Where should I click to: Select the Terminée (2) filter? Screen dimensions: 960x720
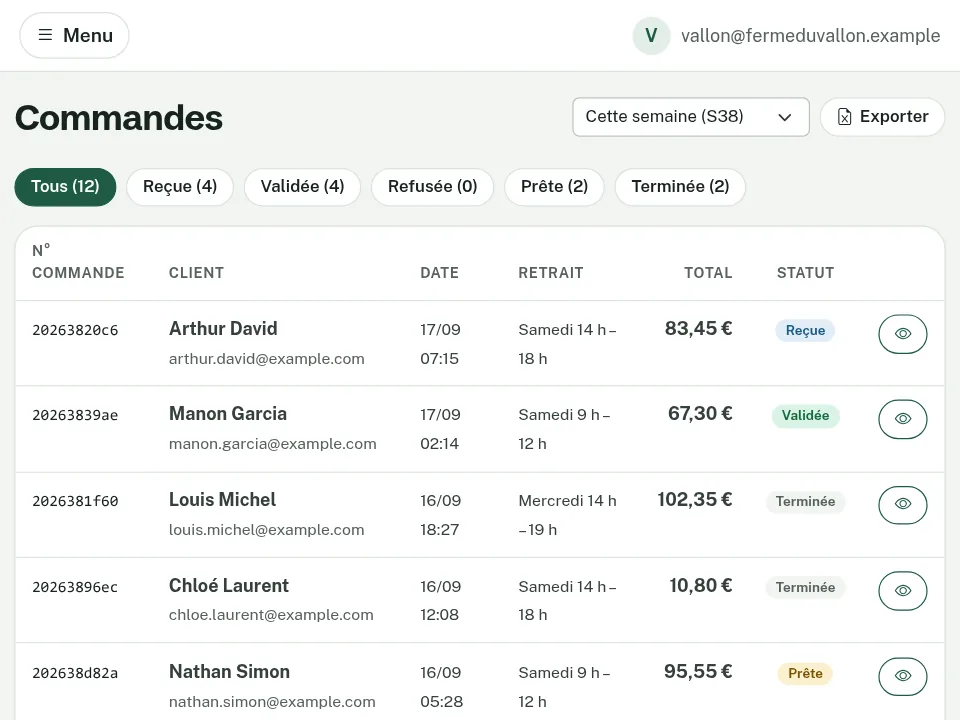click(x=680, y=187)
